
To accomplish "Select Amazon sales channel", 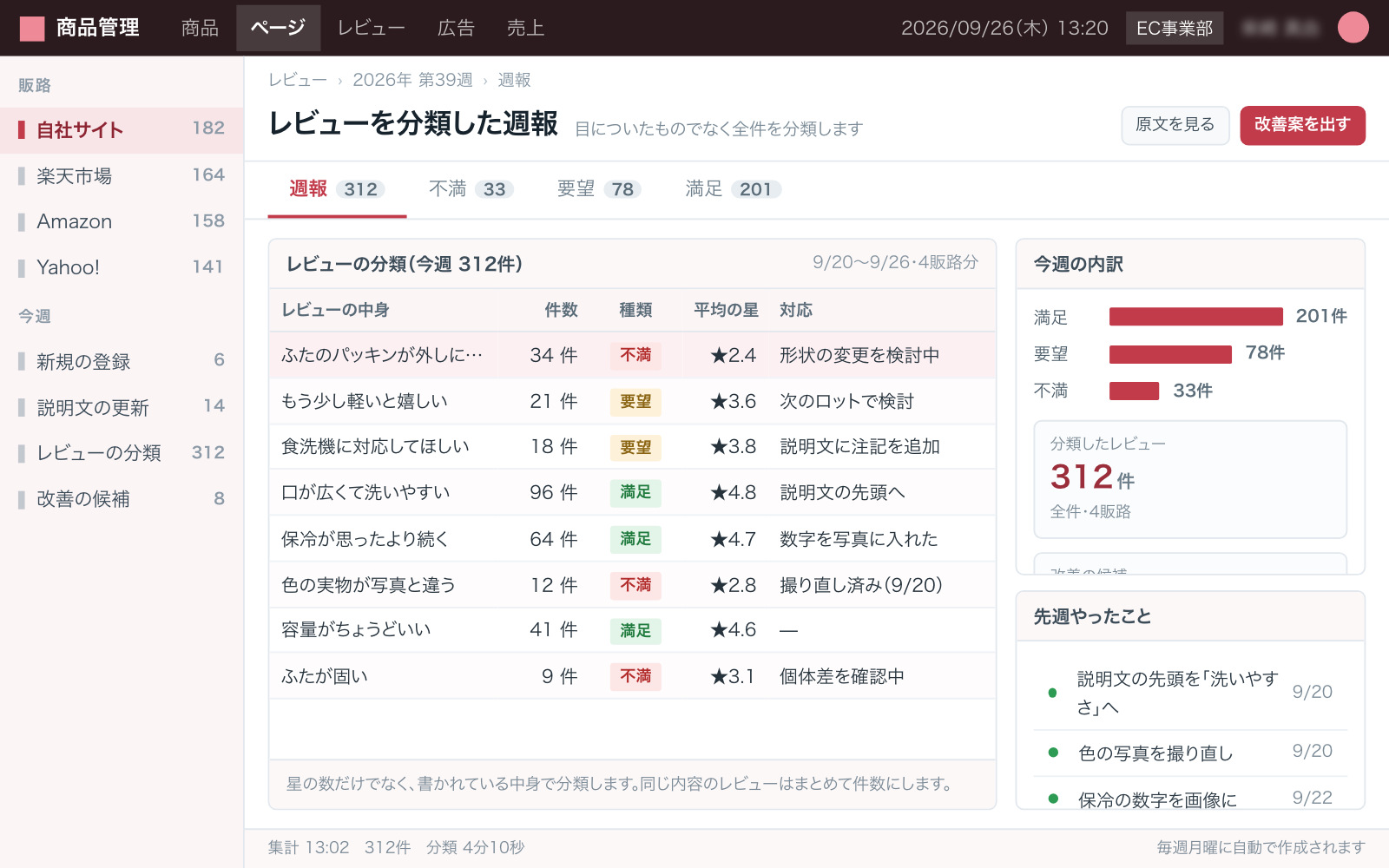I will tap(122, 221).
